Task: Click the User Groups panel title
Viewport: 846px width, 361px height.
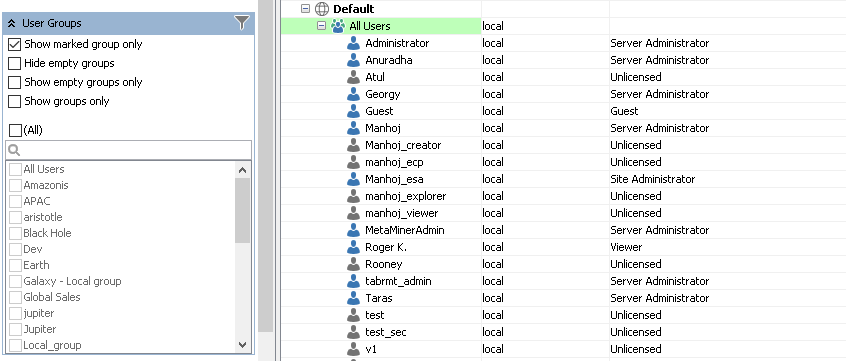Action: click(x=52, y=23)
